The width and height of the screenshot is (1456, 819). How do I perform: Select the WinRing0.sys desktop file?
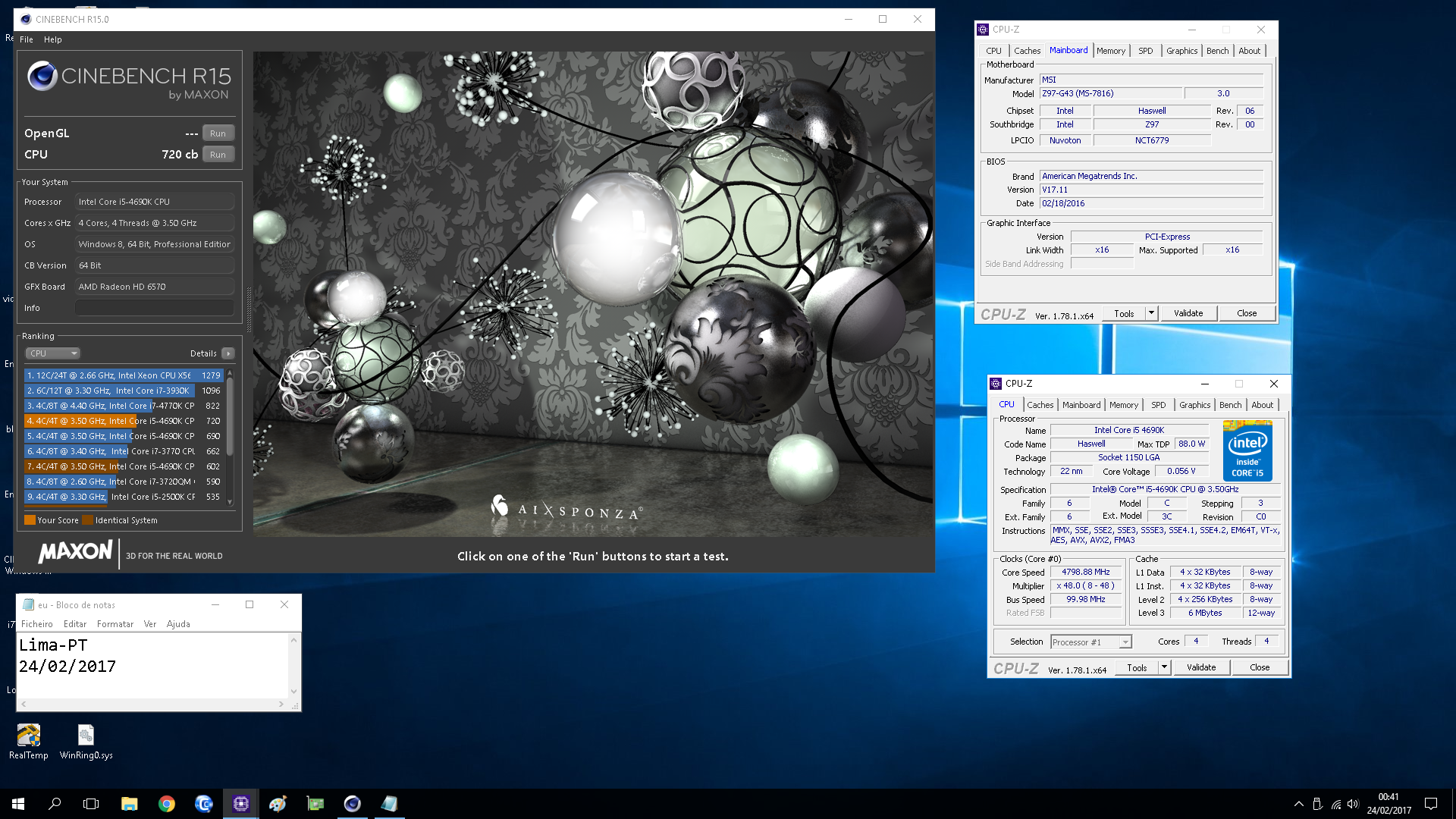pyautogui.click(x=86, y=741)
